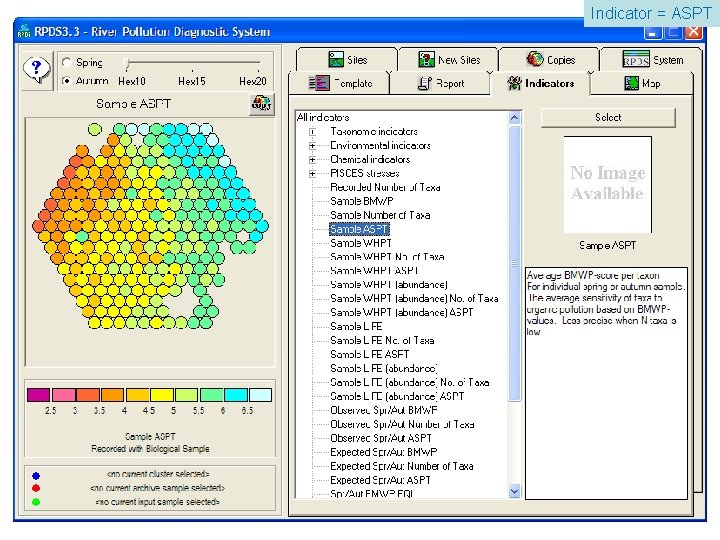Image resolution: width=720 pixels, height=540 pixels.
Task: Click the Hex15 slider label
Action: point(191,81)
